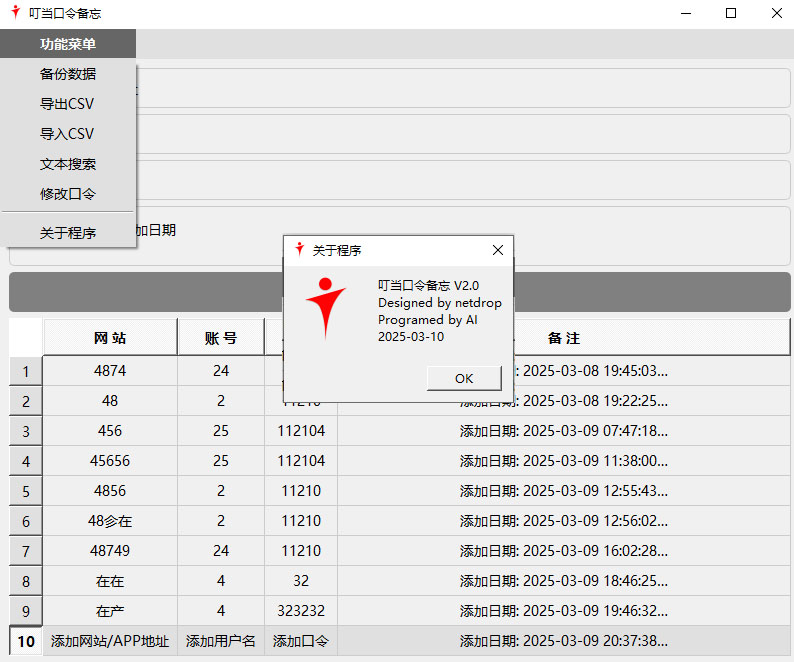Choose 修改口令 menu item
This screenshot has height=662, width=794.
[x=68, y=194]
